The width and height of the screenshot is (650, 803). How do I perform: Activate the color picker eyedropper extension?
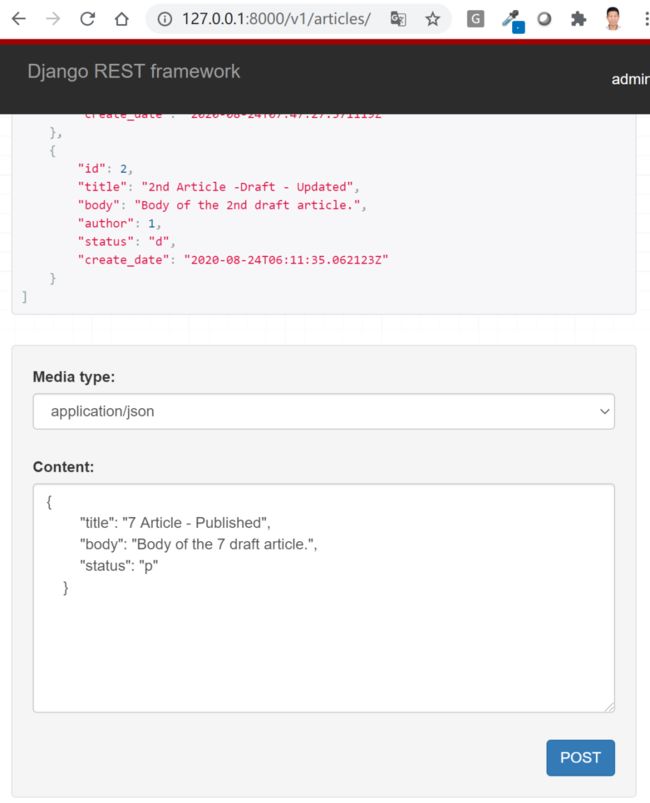pyautogui.click(x=512, y=20)
